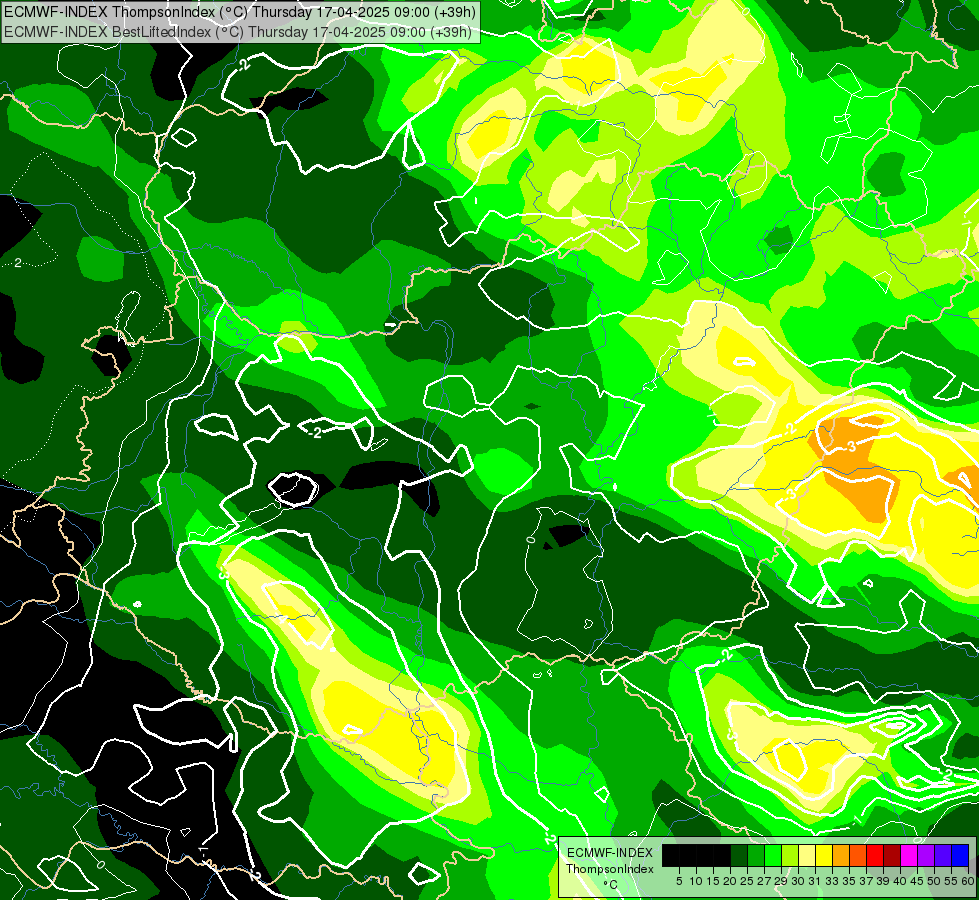This screenshot has height=900, width=979.
Task: Click legend tick value 39
Action: coord(883,881)
